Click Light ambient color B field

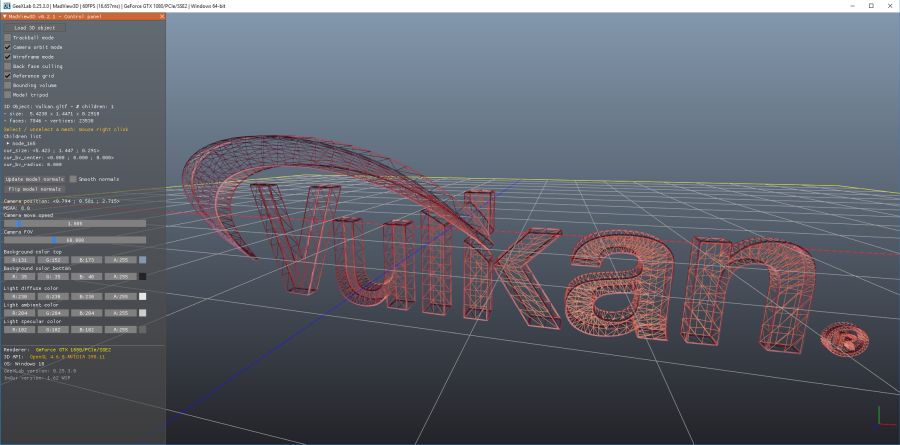[87, 314]
